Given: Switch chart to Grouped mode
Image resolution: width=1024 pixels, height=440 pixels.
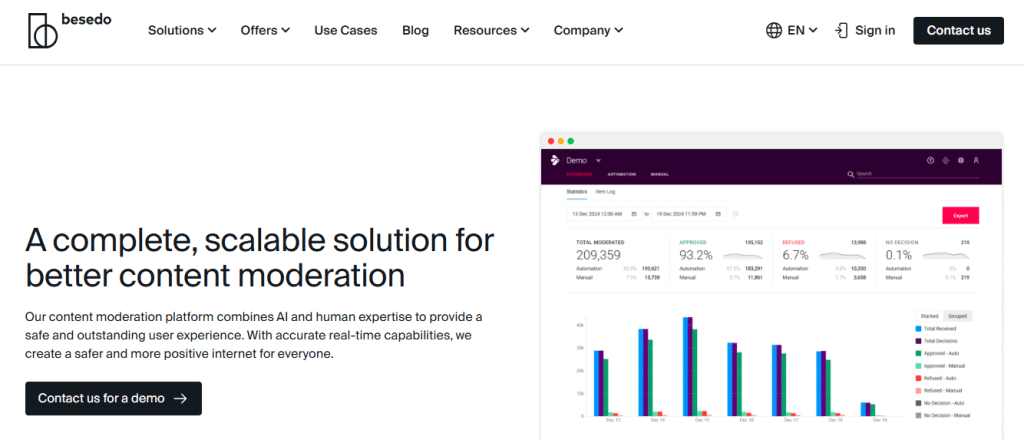Looking at the screenshot, I should point(957,316).
